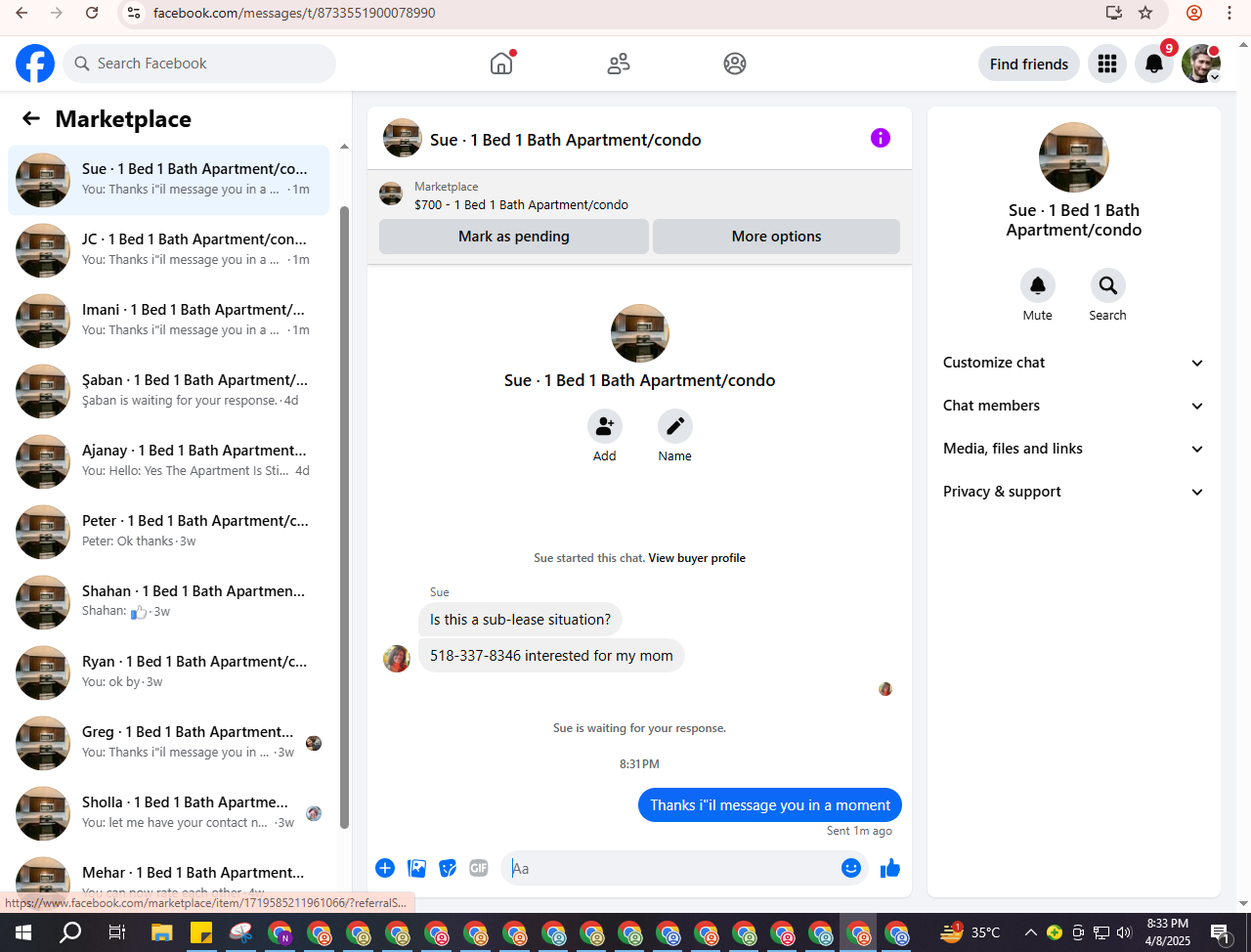The width and height of the screenshot is (1251, 952).
Task: Select Sue's conversation in the list
Action: tap(168, 180)
